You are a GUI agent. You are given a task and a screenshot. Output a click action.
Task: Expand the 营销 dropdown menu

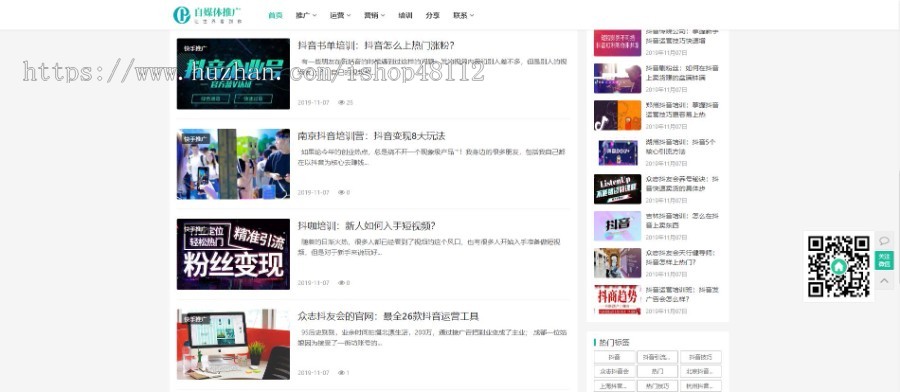[x=374, y=15]
